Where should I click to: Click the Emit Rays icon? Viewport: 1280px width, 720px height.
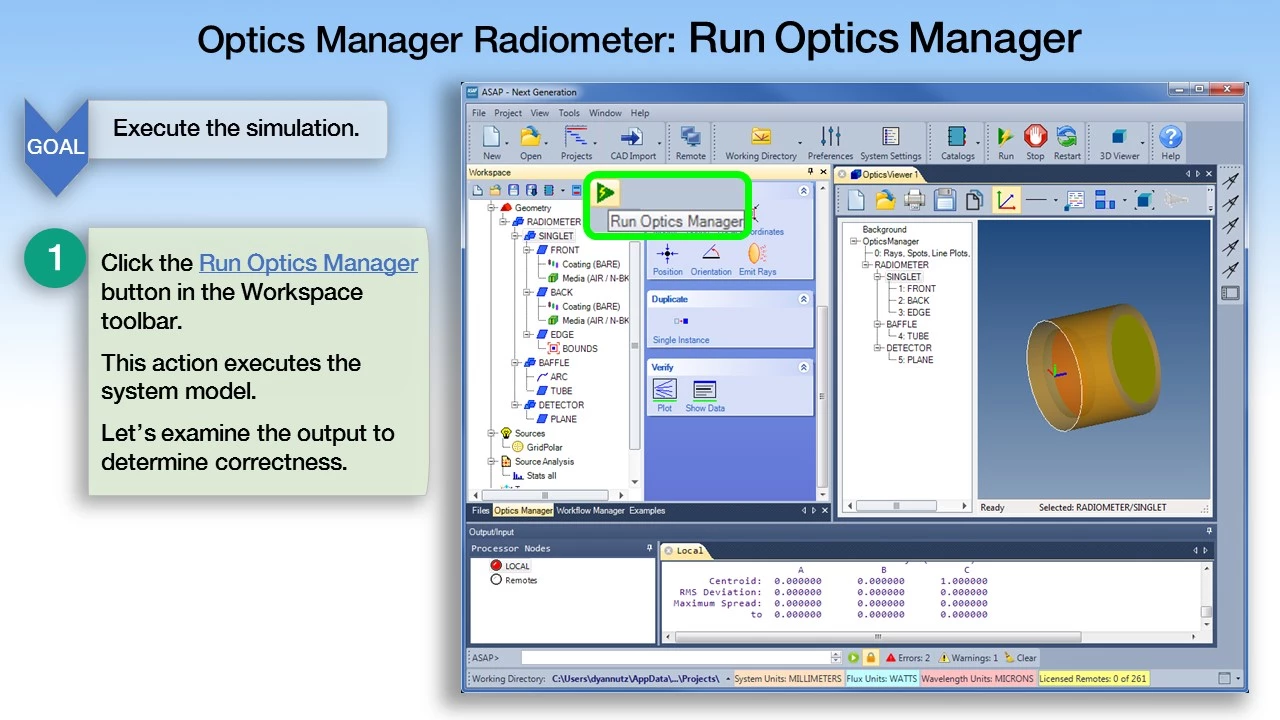(x=757, y=258)
